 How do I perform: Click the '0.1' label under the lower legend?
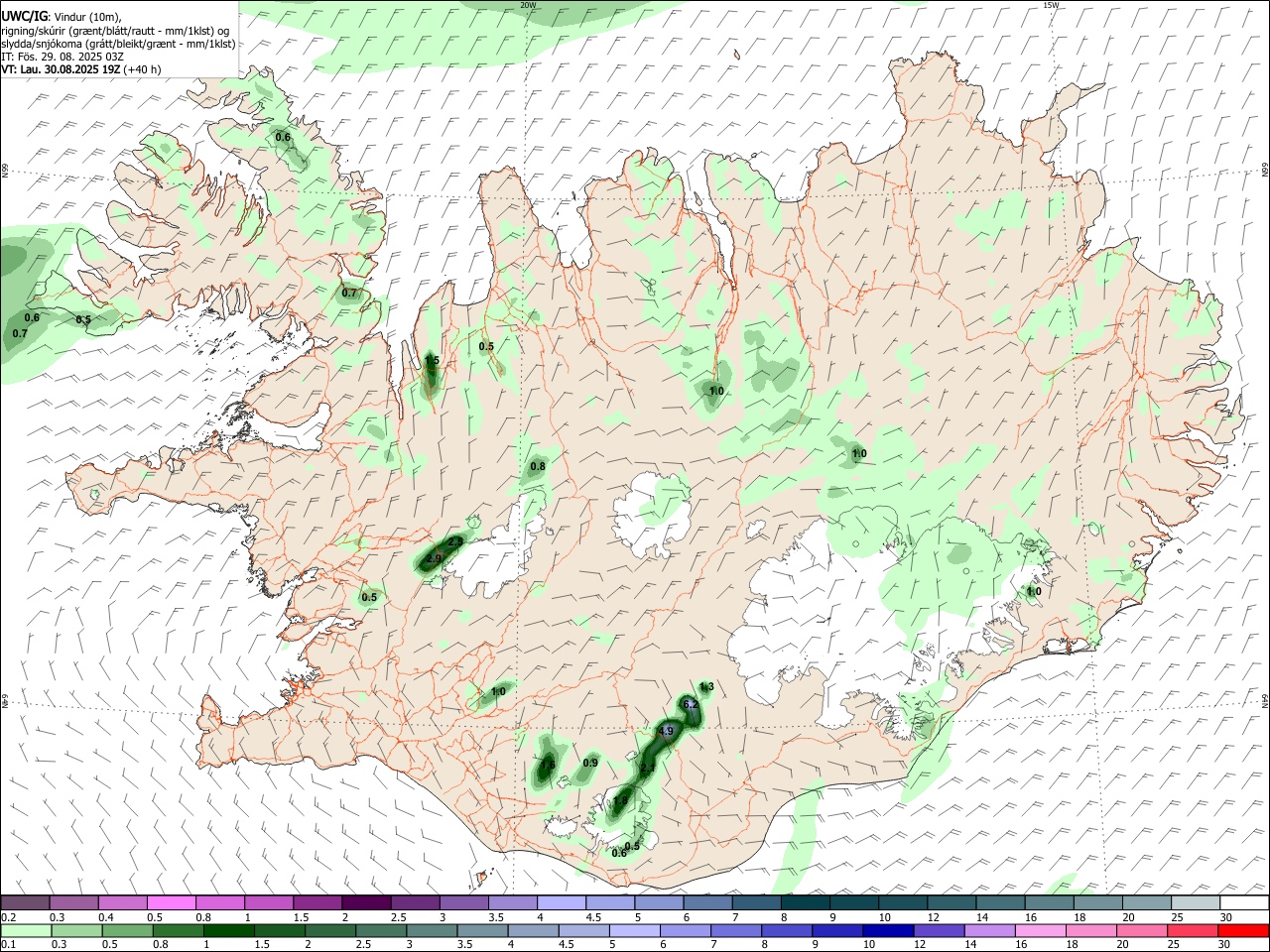(x=9, y=944)
